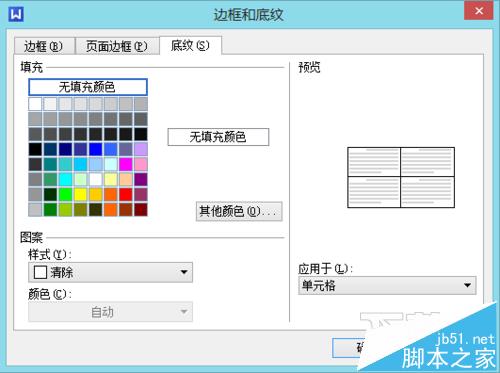The height and width of the screenshot is (373, 500).
Task: Expand the 应用于 dropdown showing 单元格
Action: pos(387,285)
